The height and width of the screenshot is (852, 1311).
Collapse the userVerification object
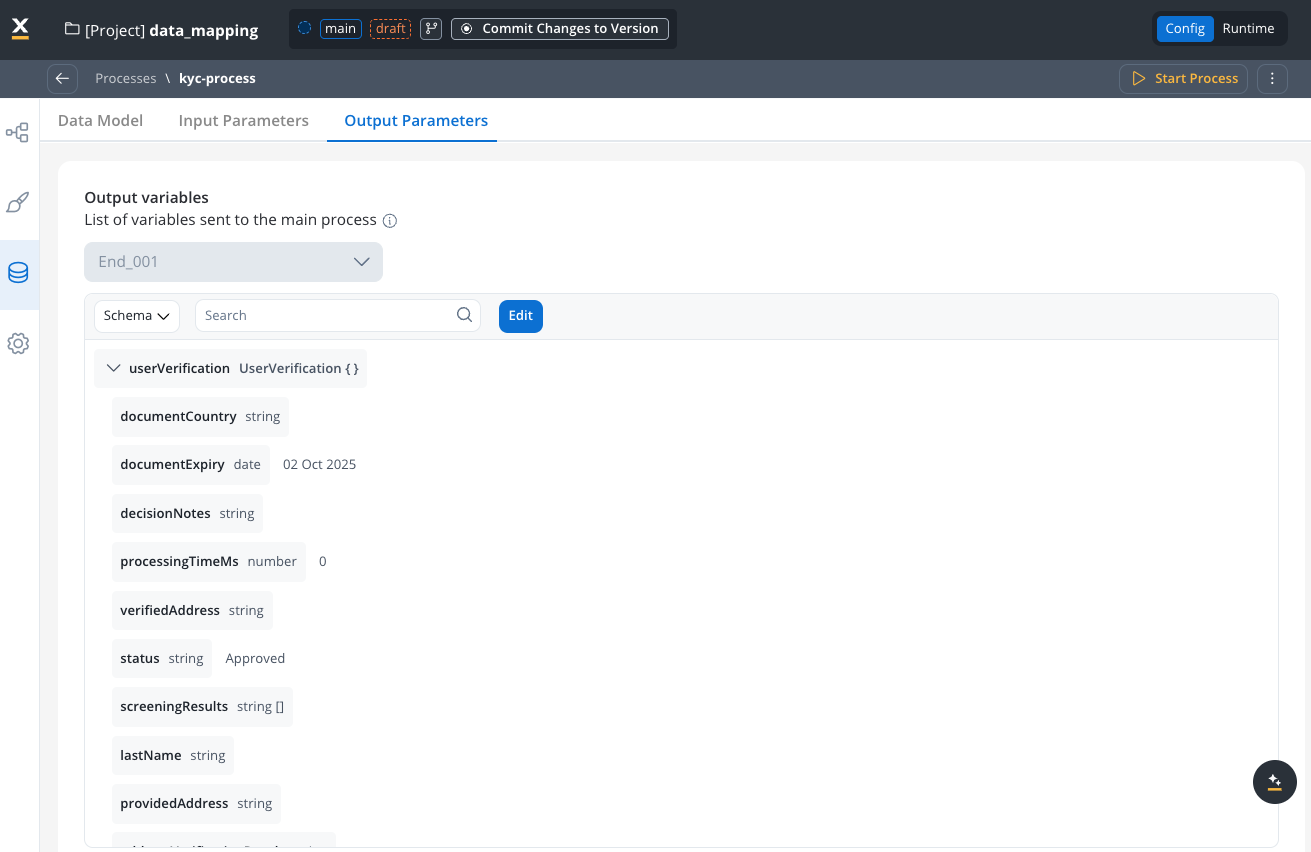click(113, 368)
